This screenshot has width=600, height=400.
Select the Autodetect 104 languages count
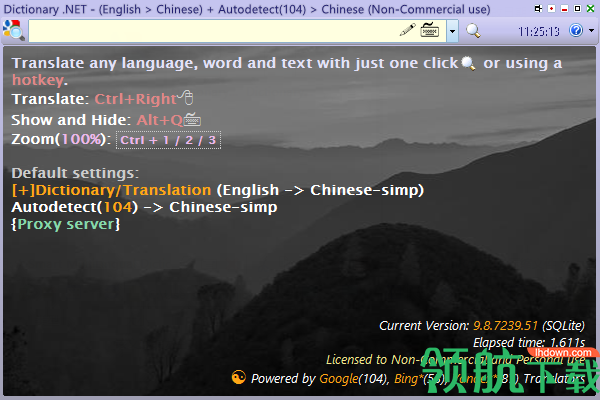pyautogui.click(x=118, y=207)
